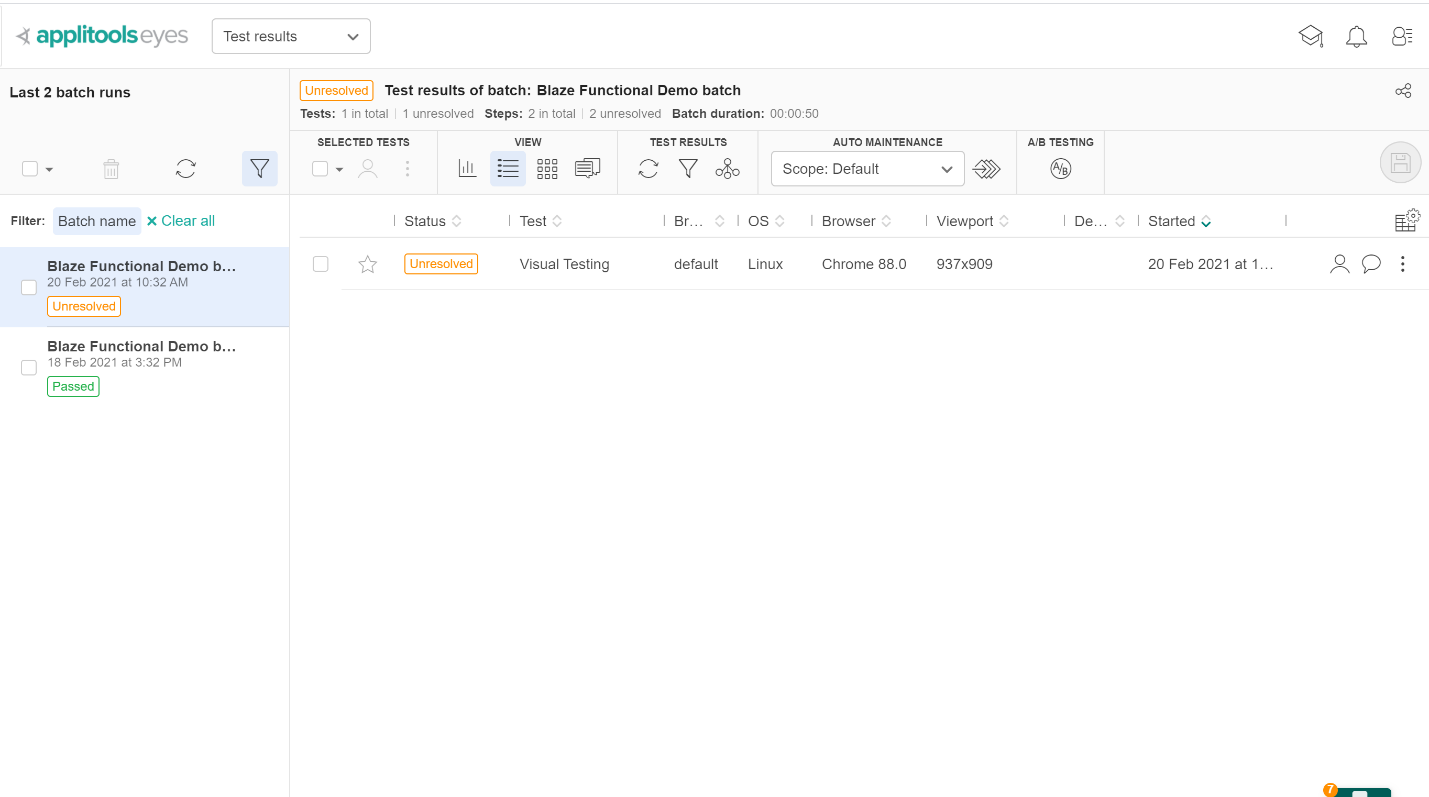The image size is (1429, 797).
Task: Click Clear all filters link
Action: coord(181,221)
